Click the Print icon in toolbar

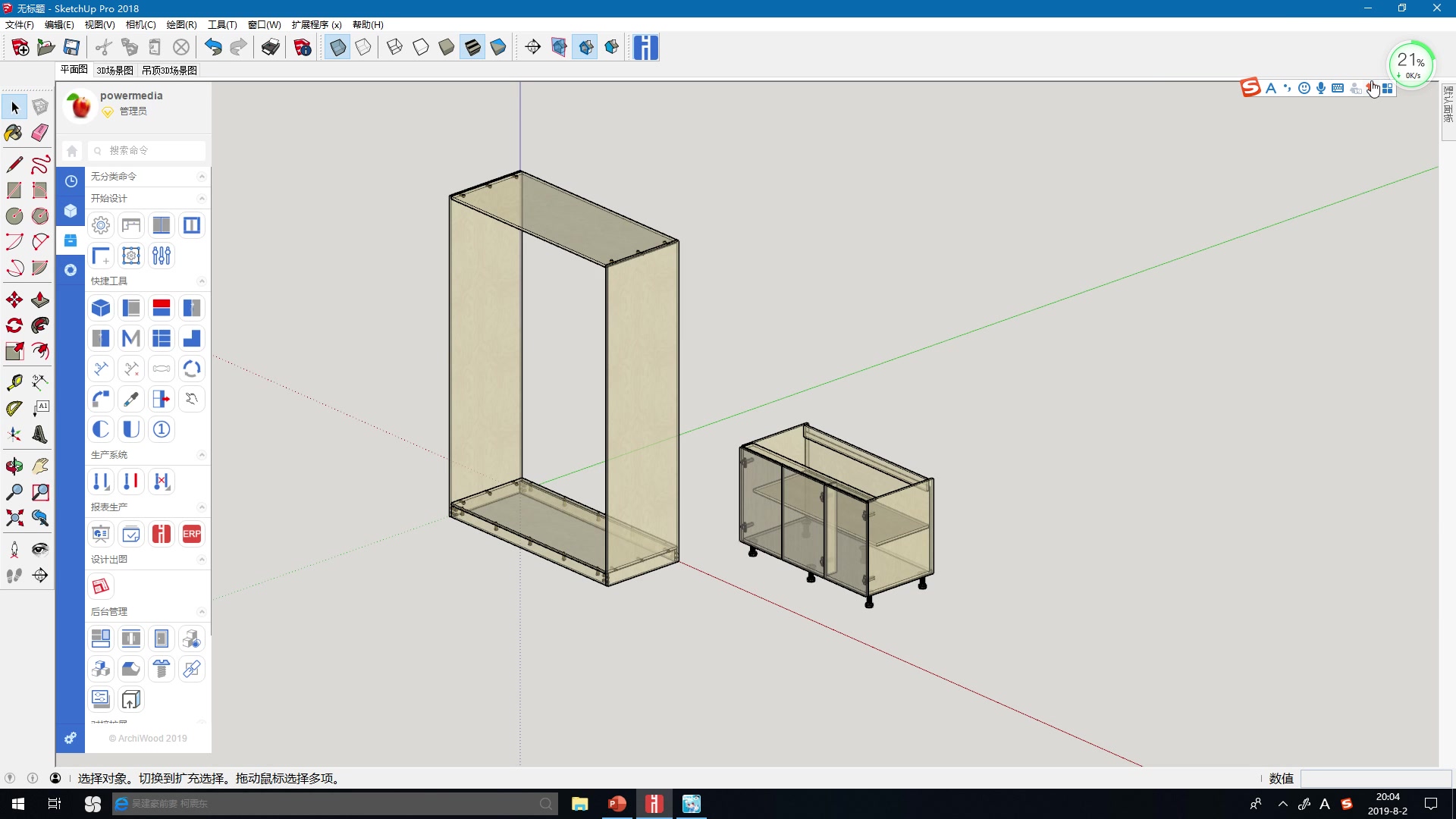click(x=271, y=48)
